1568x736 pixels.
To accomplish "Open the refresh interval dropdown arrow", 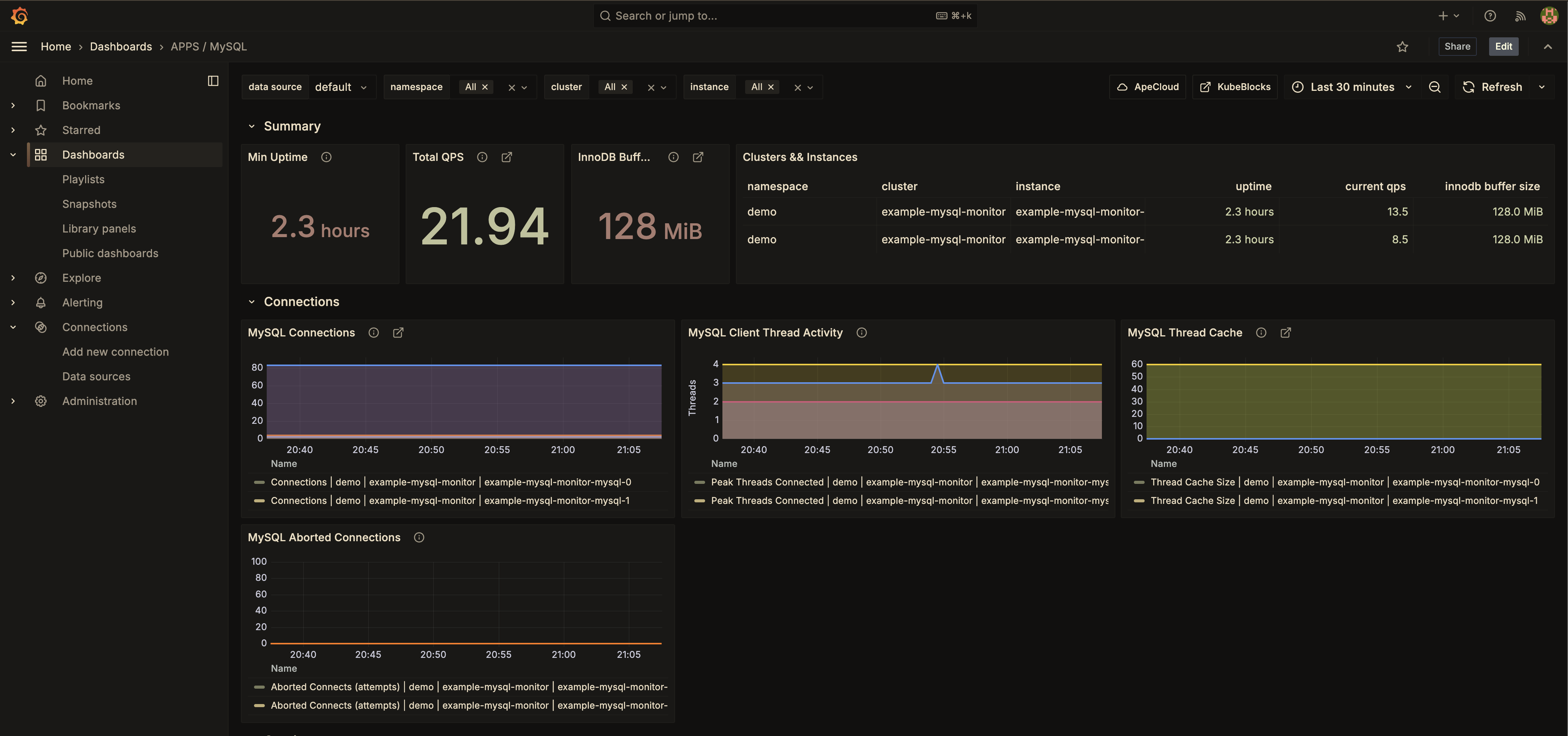I will [x=1542, y=87].
